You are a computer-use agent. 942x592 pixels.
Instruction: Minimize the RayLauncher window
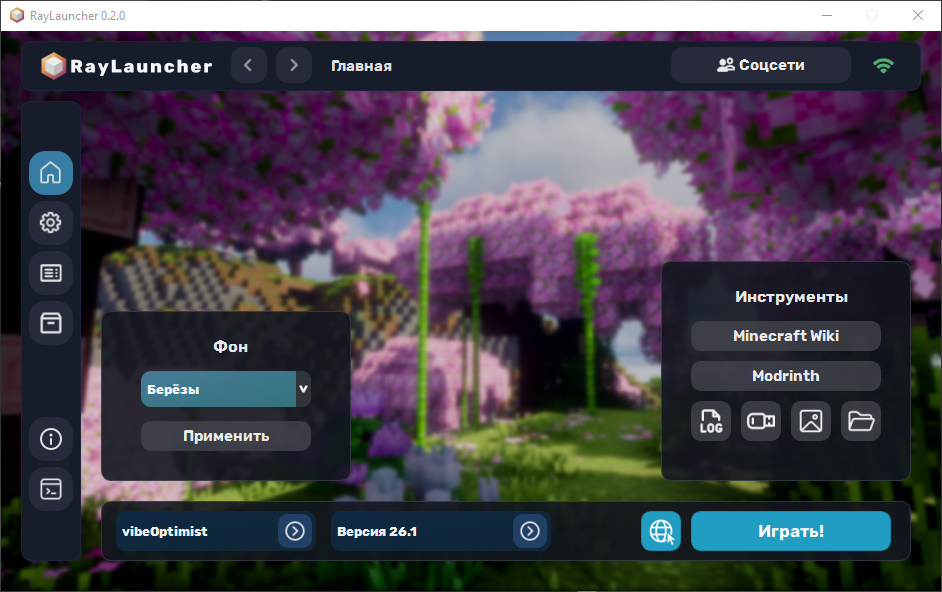[827, 16]
